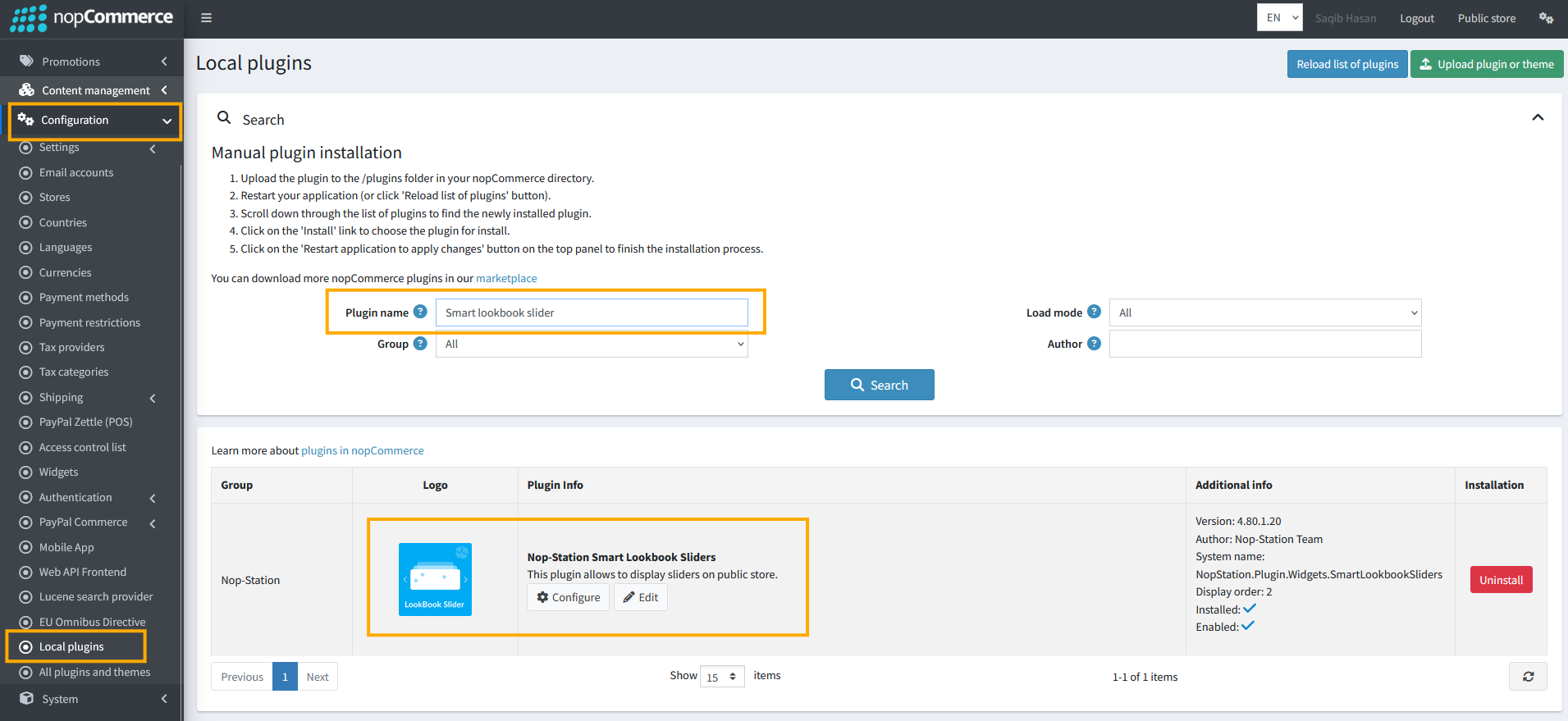The width and height of the screenshot is (1568, 721).
Task: Expand the Content management arrow
Action: pos(164,90)
